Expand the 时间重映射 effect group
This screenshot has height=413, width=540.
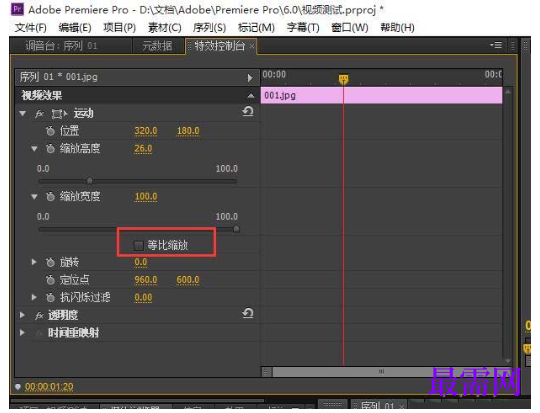(22, 333)
